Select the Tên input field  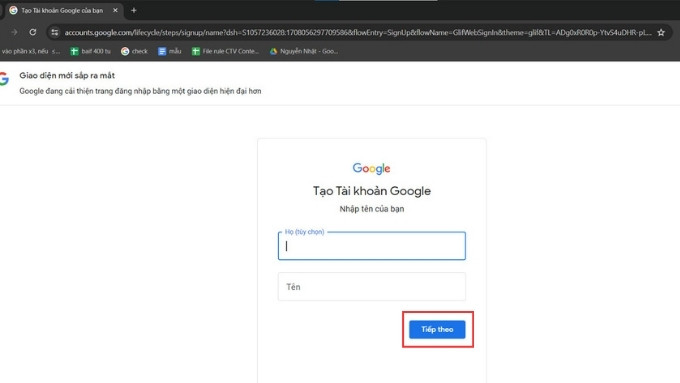(x=372, y=287)
